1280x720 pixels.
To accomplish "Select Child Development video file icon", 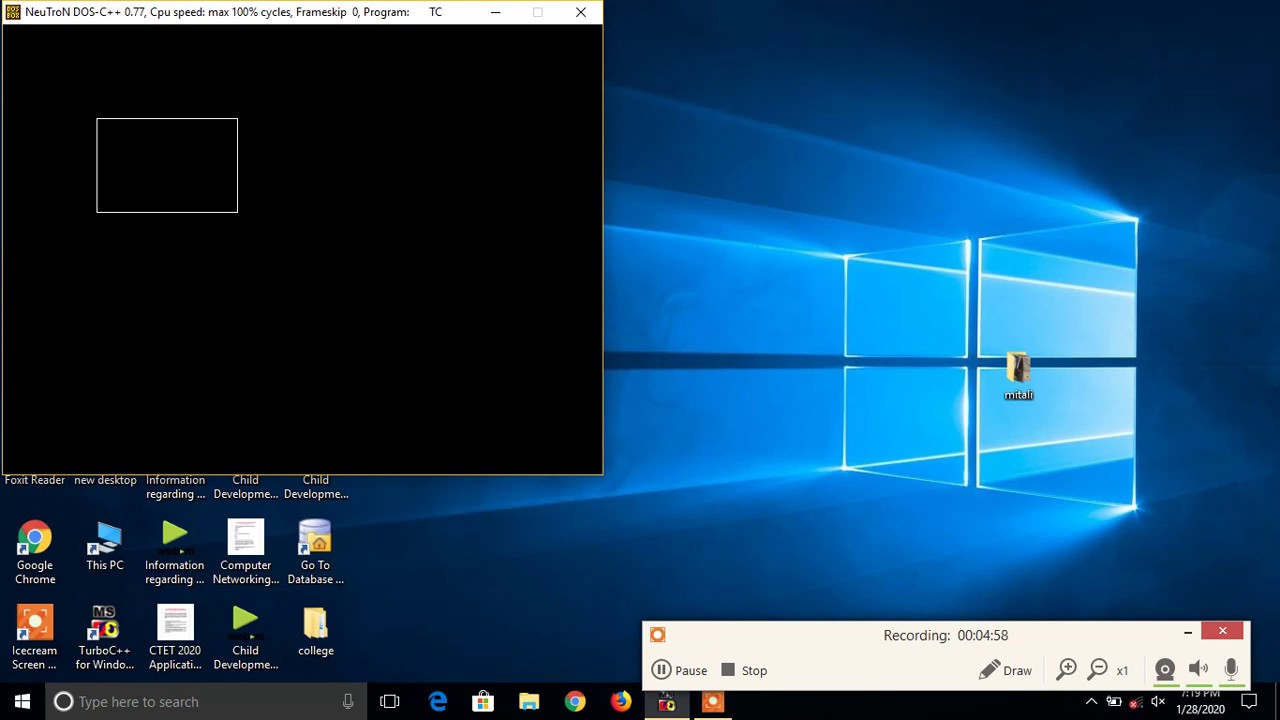I will (246, 638).
